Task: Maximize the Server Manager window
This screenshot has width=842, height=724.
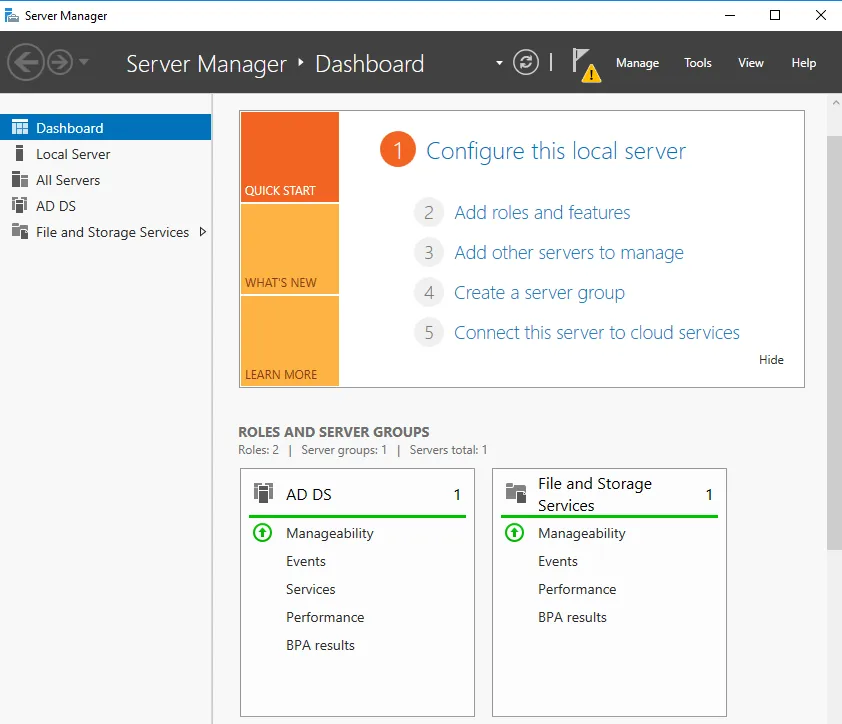Action: point(775,15)
